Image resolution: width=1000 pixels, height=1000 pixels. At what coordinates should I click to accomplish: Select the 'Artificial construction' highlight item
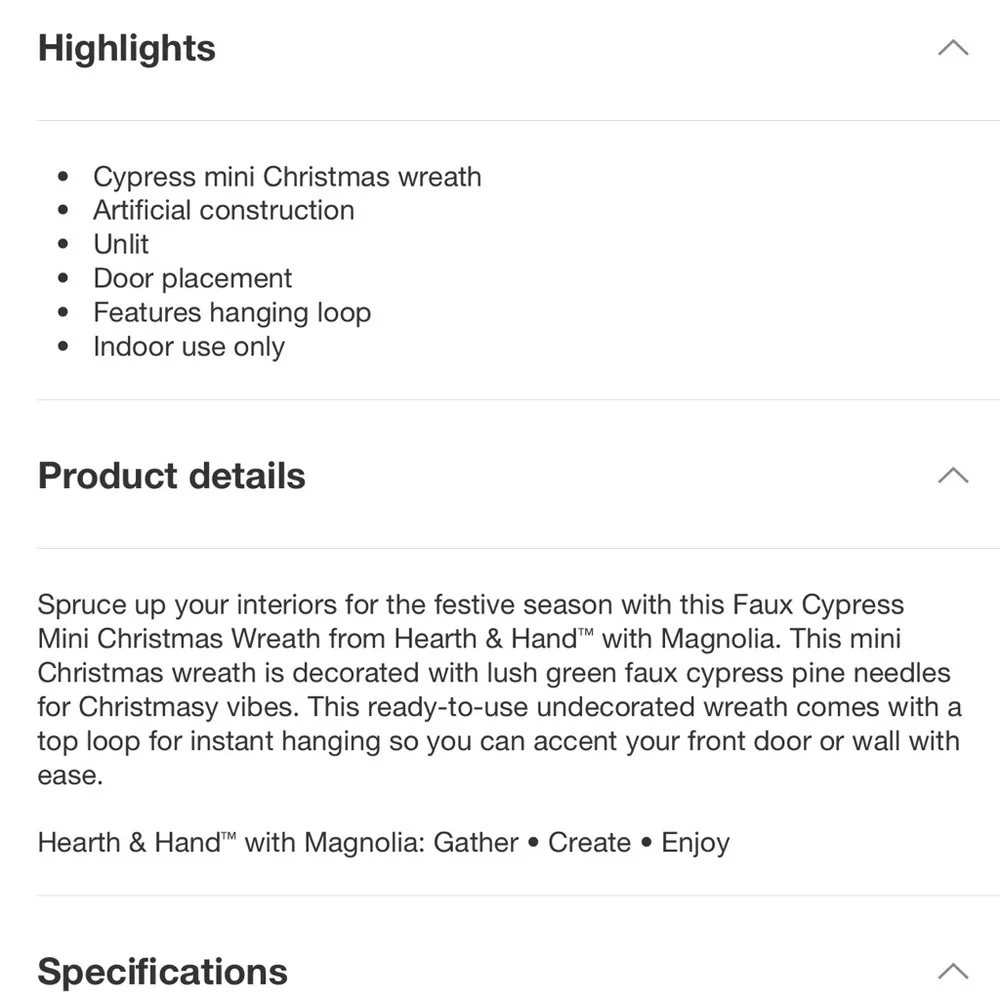tap(224, 210)
